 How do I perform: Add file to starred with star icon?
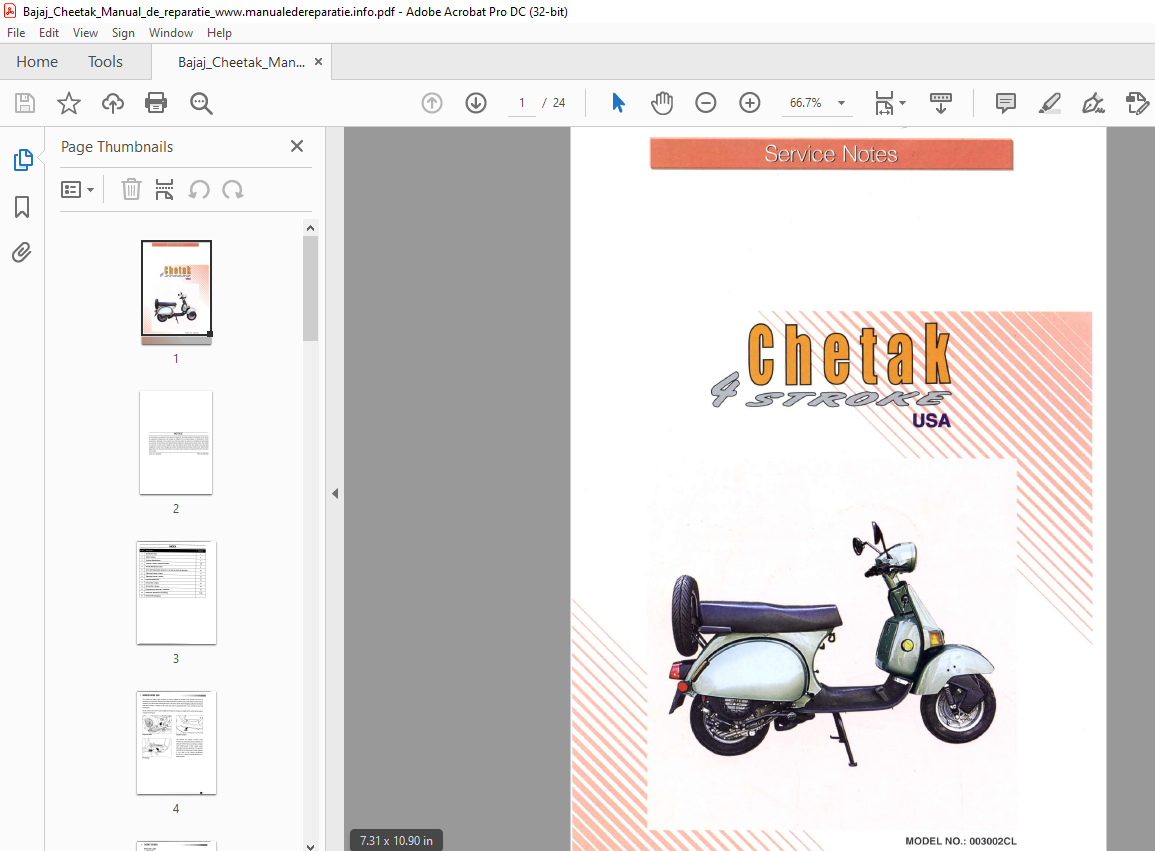69,103
